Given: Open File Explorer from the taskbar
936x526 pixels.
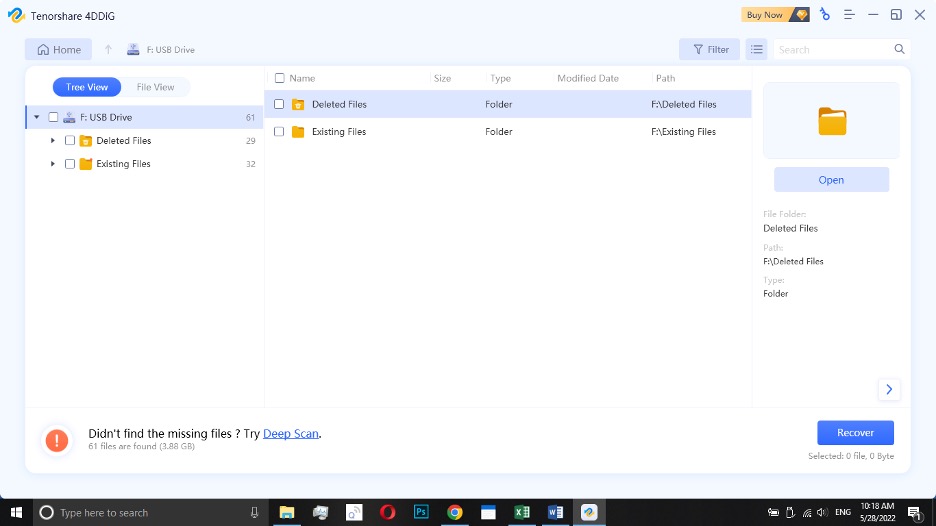Looking at the screenshot, I should [x=287, y=512].
